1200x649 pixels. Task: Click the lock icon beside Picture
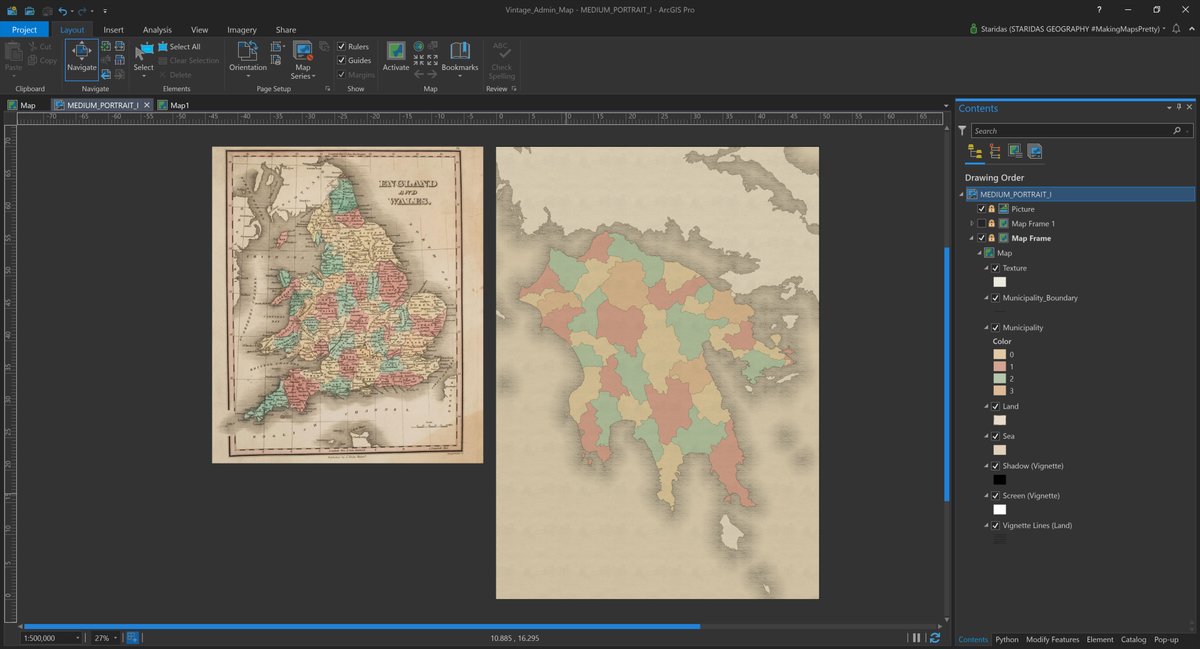click(x=992, y=209)
